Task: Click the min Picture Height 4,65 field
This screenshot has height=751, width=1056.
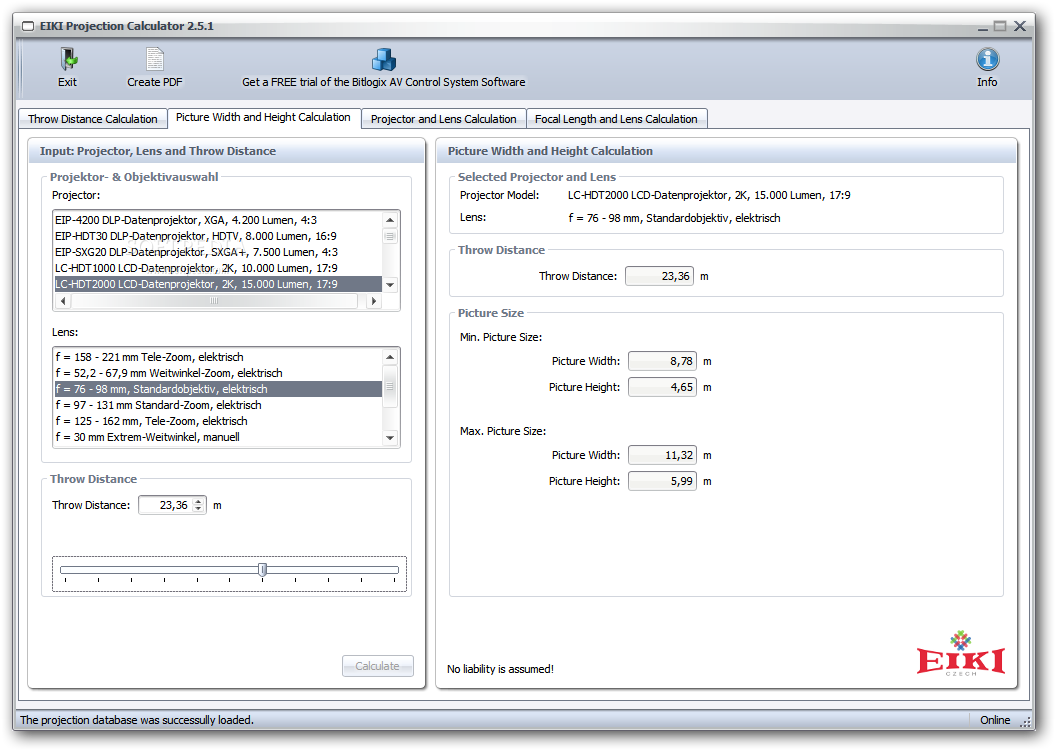Action: [663, 387]
